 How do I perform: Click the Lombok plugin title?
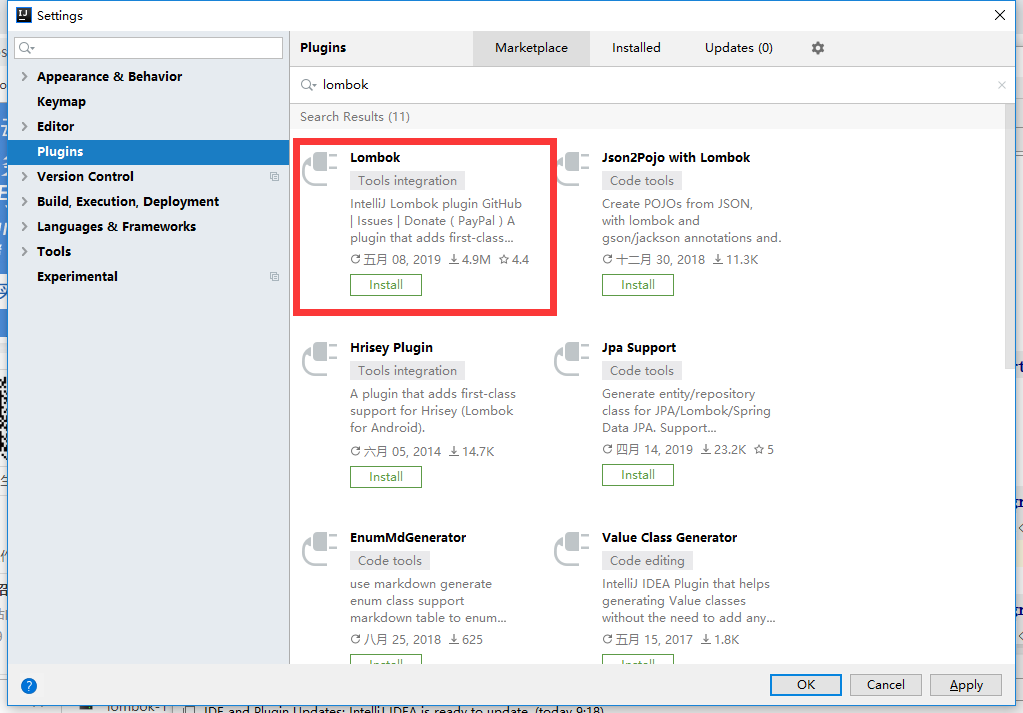coord(375,158)
